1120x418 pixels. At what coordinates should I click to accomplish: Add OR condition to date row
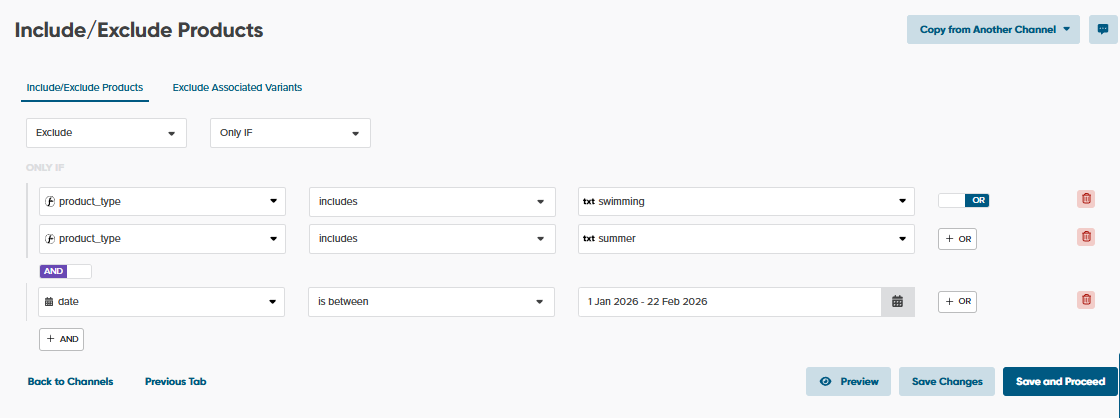pyautogui.click(x=956, y=301)
